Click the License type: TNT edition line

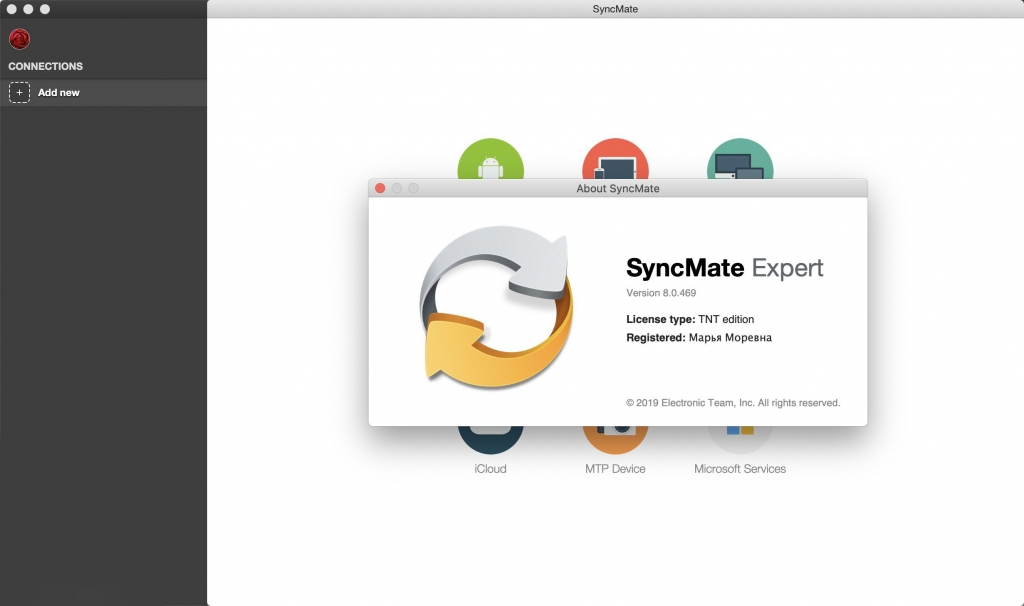(690, 319)
